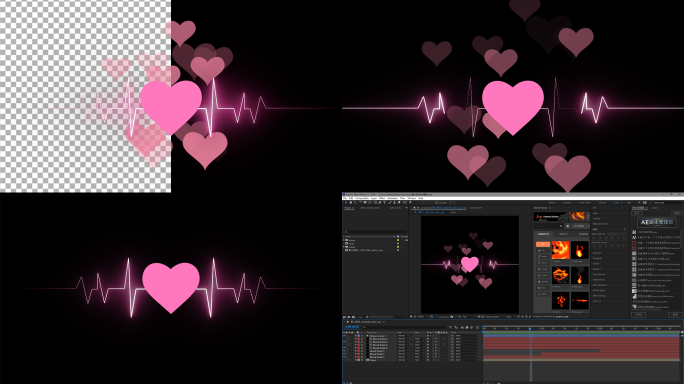684x384 pixels.
Task: Select the Zoom magnifier tool
Action: coord(356,202)
